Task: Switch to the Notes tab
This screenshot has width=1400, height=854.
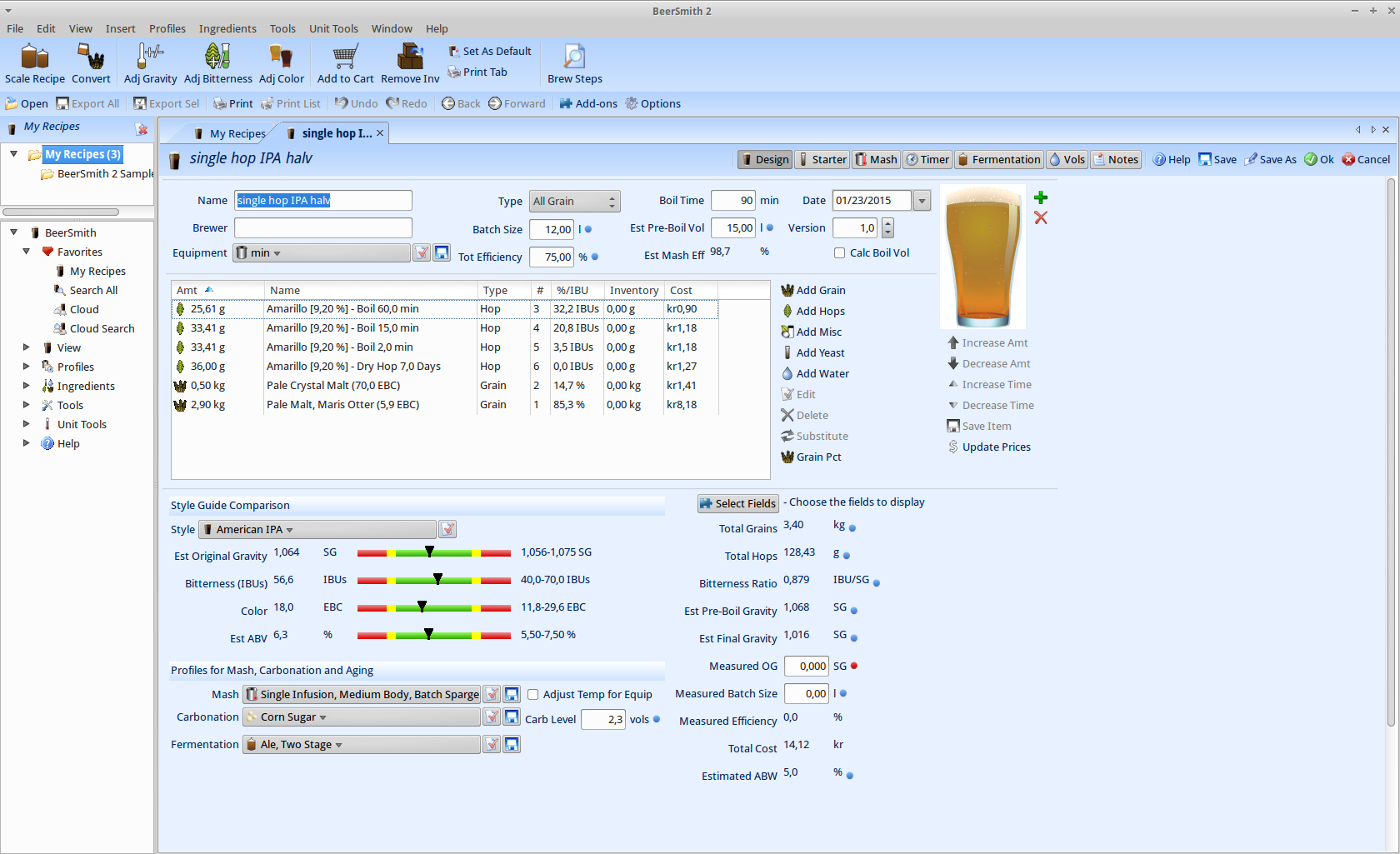Action: pyautogui.click(x=1116, y=159)
